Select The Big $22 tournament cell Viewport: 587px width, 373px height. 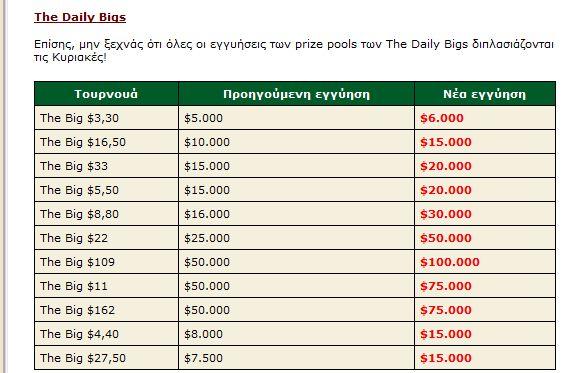[x=106, y=238]
